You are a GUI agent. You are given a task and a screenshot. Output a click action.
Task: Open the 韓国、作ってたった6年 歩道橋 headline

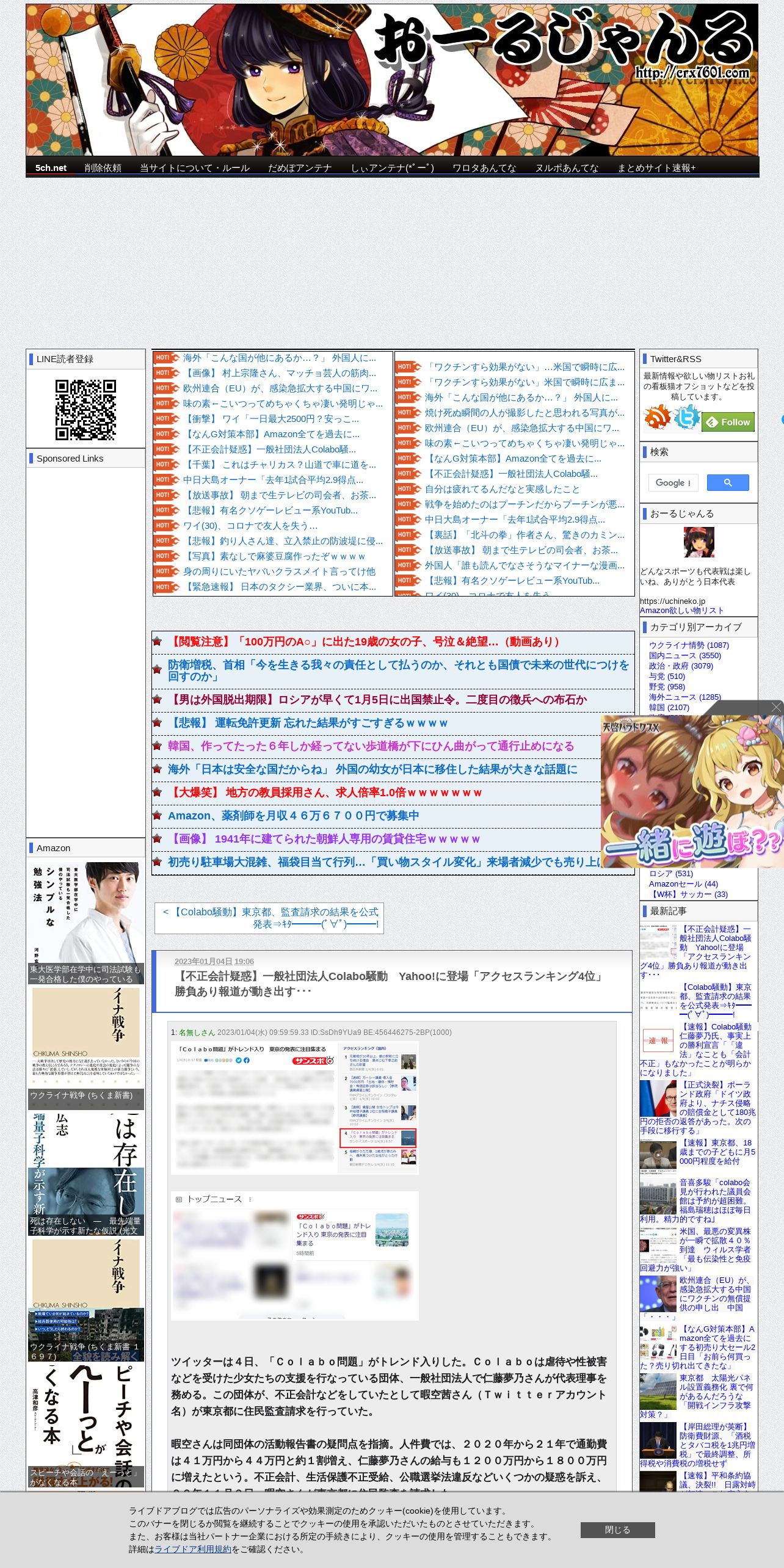tap(371, 746)
